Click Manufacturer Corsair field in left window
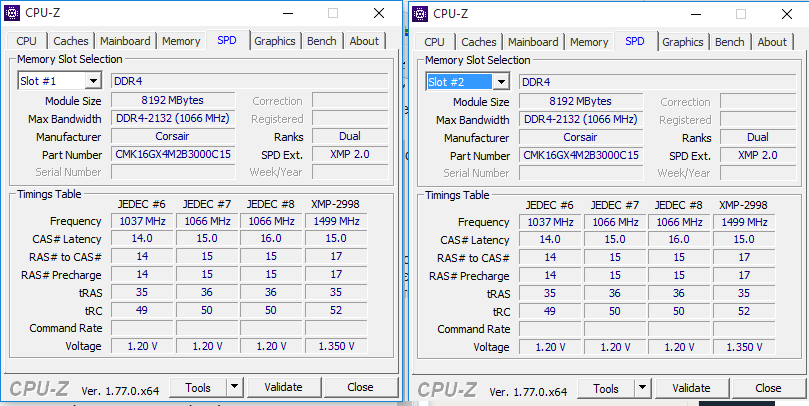Viewport: 809px width, 406px height. tap(173, 136)
